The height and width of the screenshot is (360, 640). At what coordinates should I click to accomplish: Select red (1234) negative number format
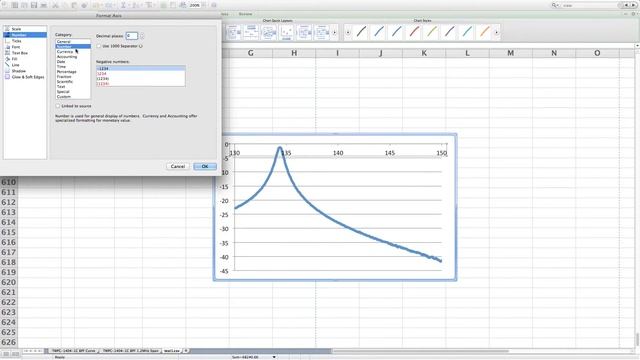(140, 83)
